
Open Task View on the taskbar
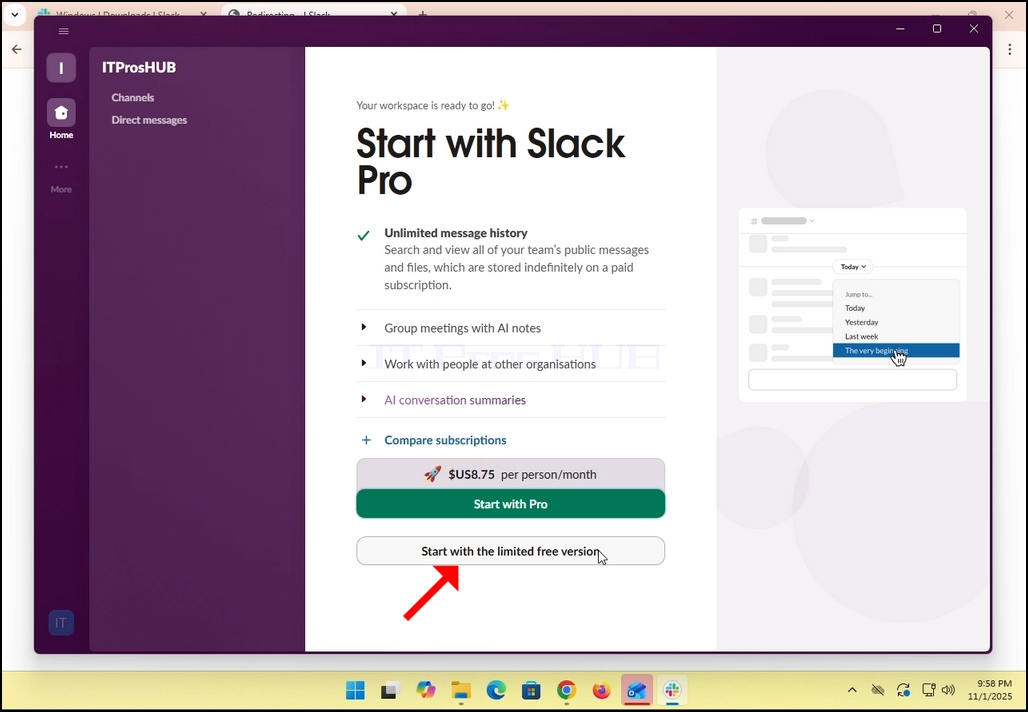(x=391, y=690)
